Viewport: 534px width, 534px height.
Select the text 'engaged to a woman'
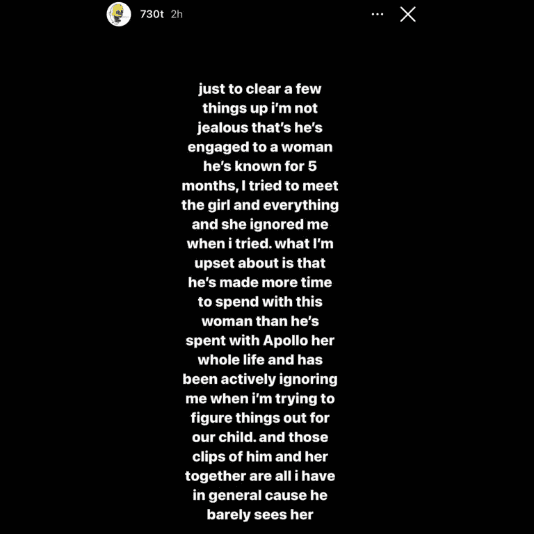(260, 147)
